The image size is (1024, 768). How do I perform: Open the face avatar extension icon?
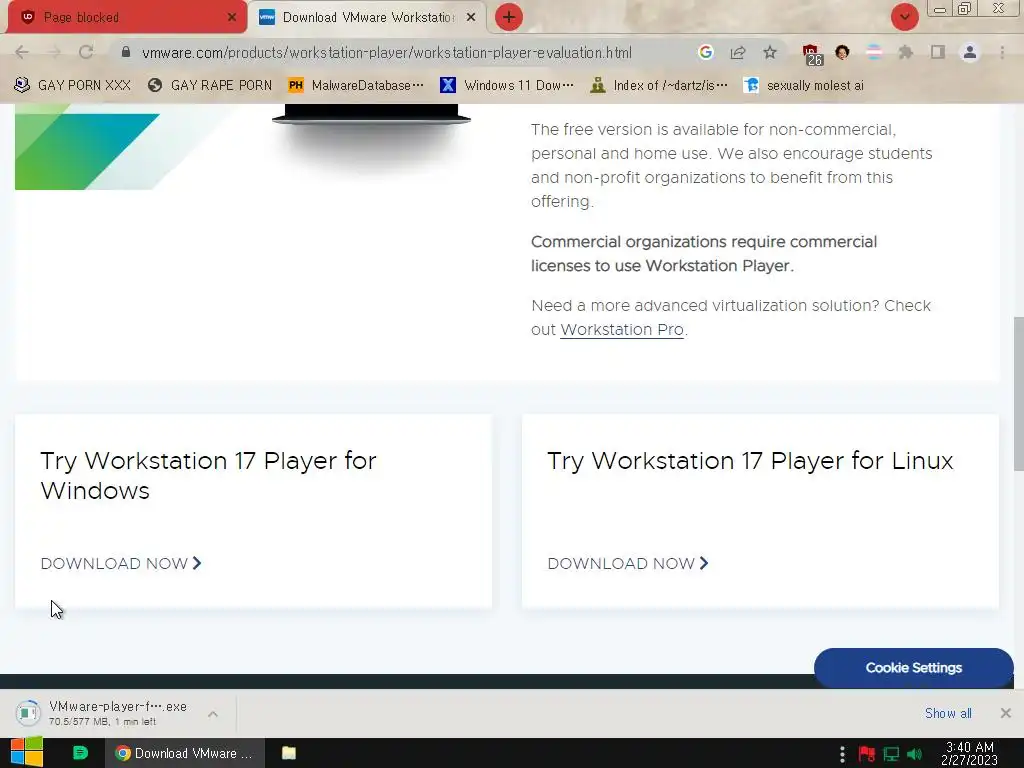842,52
